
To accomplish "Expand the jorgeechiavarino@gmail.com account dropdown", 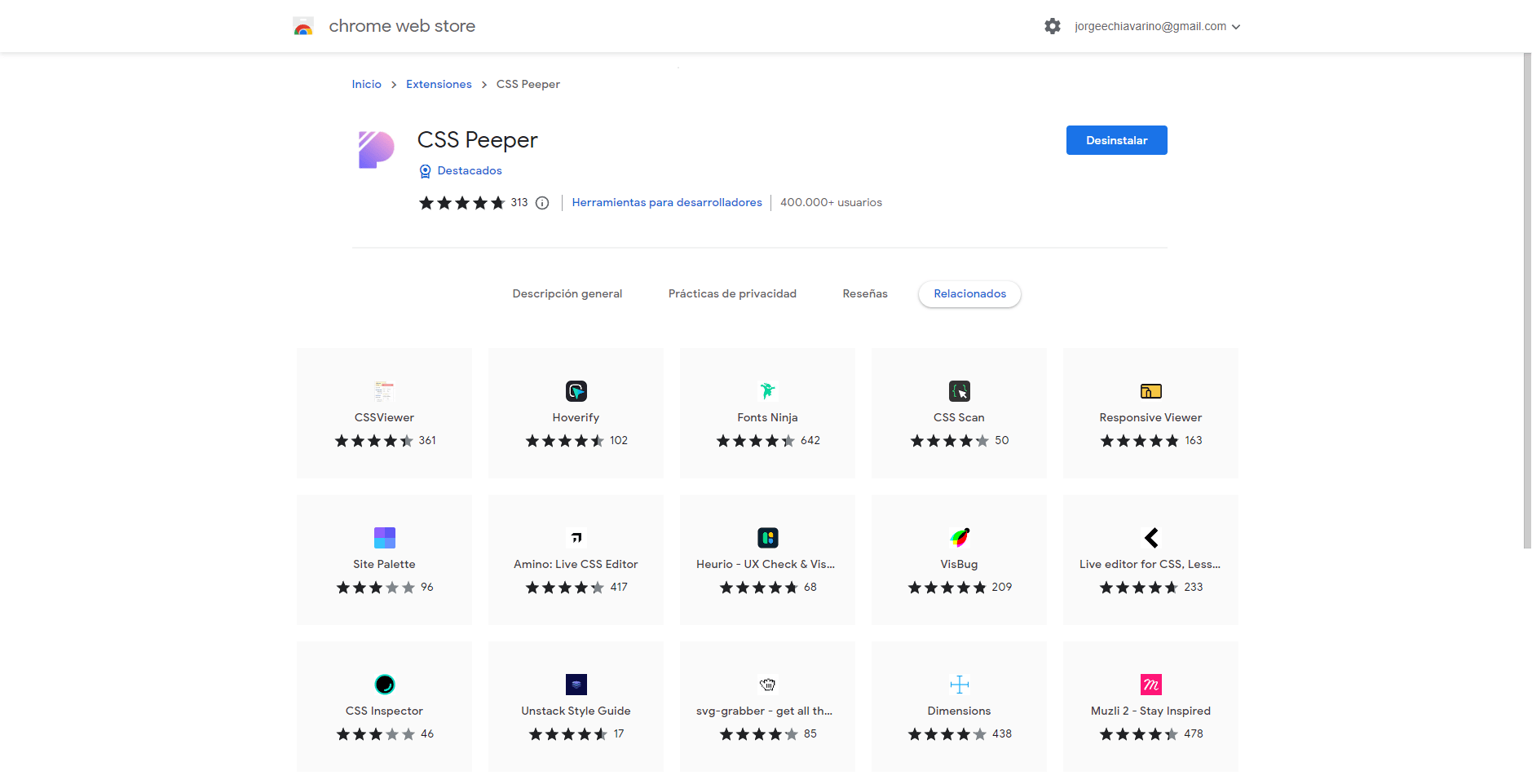I will click(1157, 26).
